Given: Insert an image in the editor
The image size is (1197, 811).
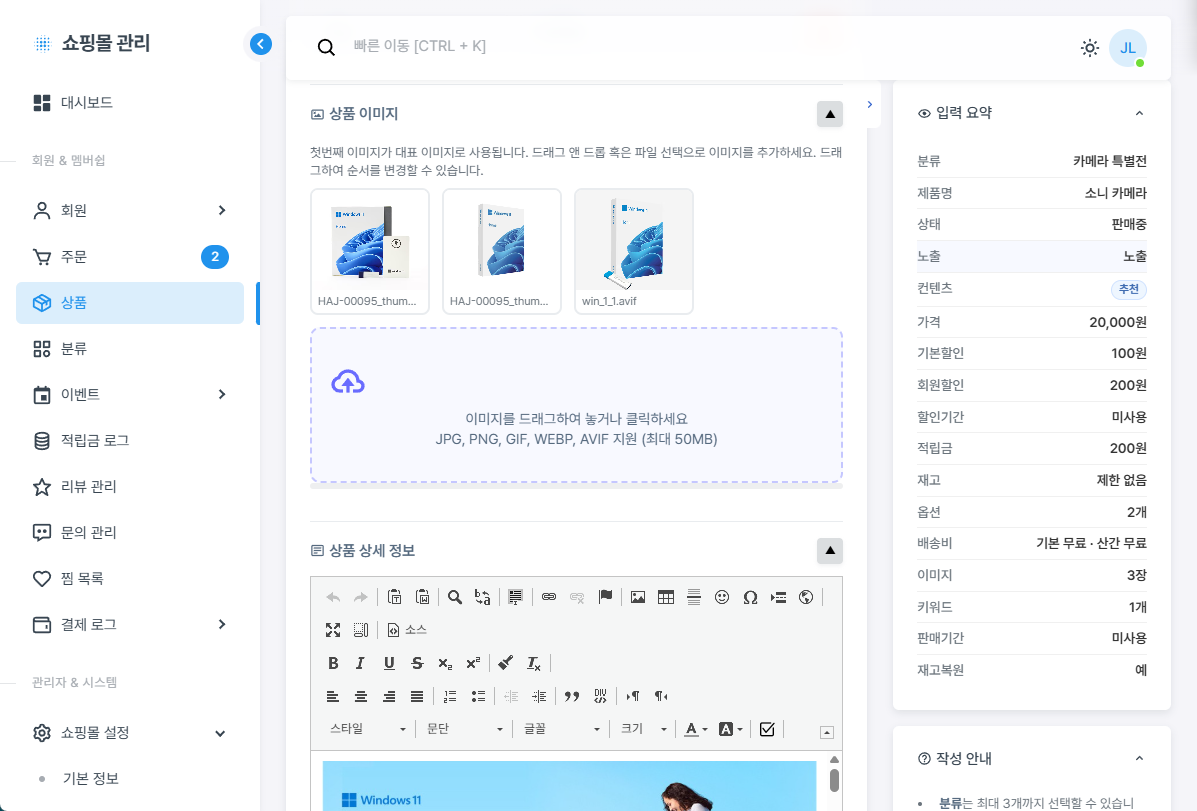Looking at the screenshot, I should (637, 597).
